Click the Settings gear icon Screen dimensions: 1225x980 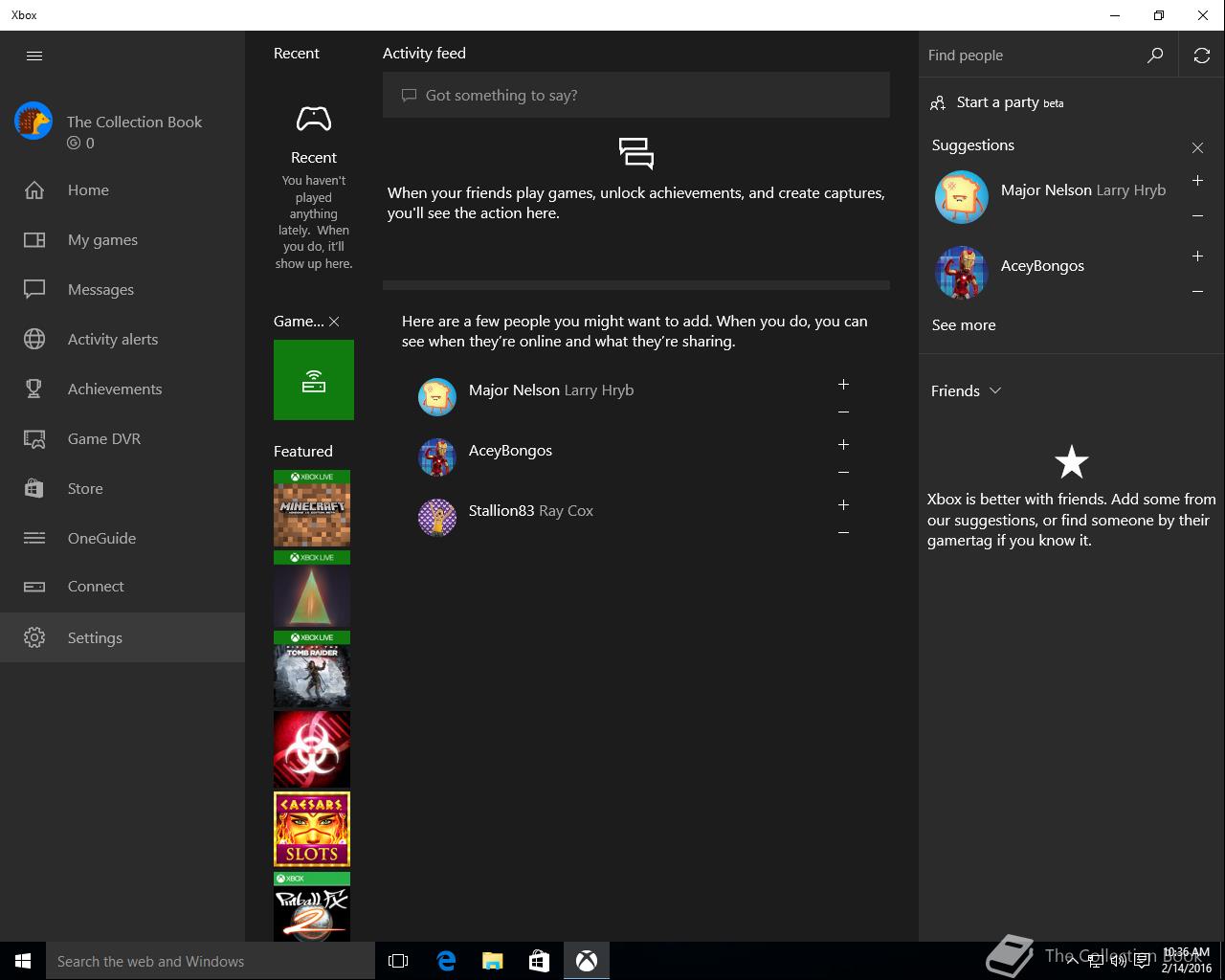(34, 637)
